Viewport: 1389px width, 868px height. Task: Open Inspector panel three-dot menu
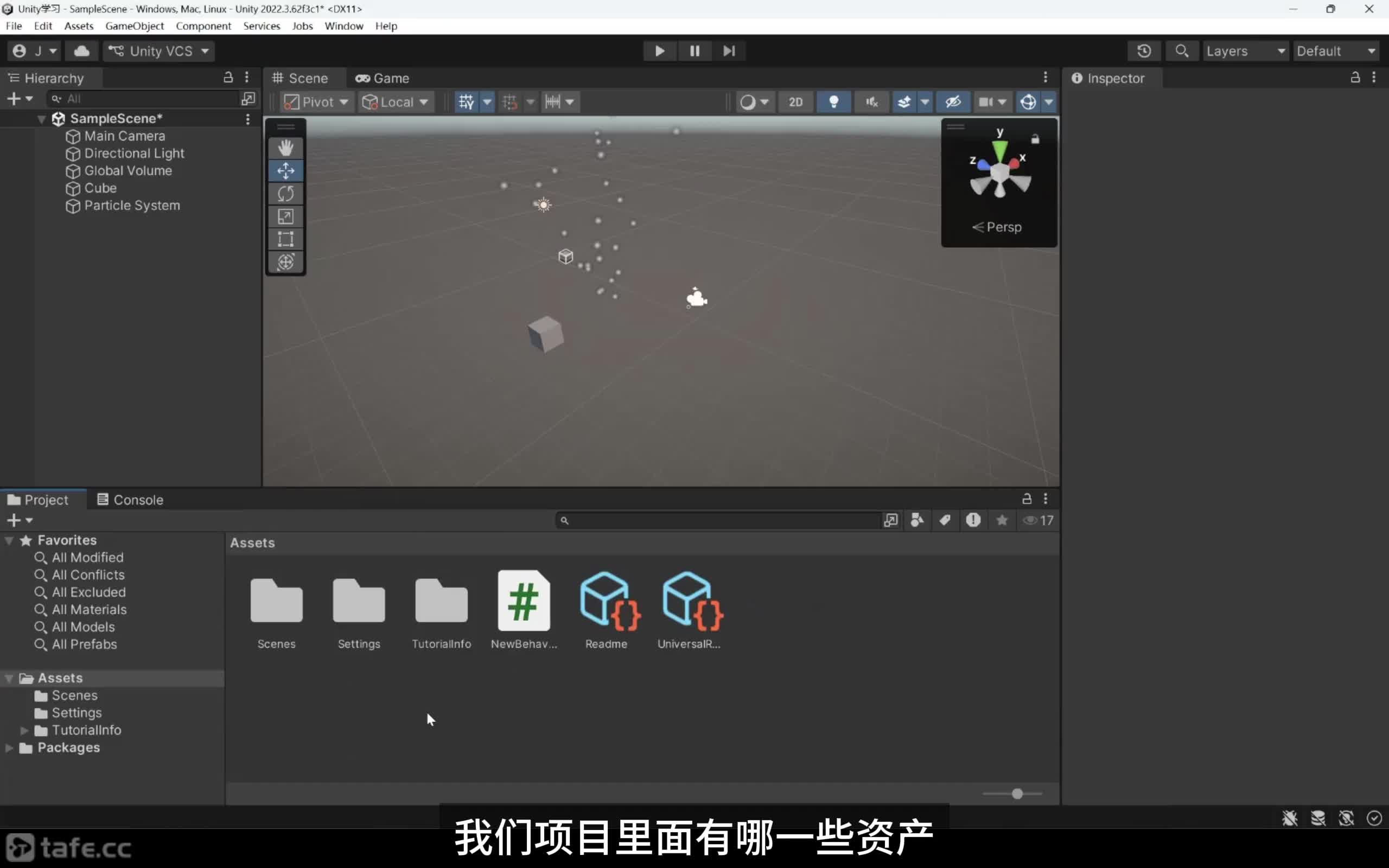[x=1373, y=78]
